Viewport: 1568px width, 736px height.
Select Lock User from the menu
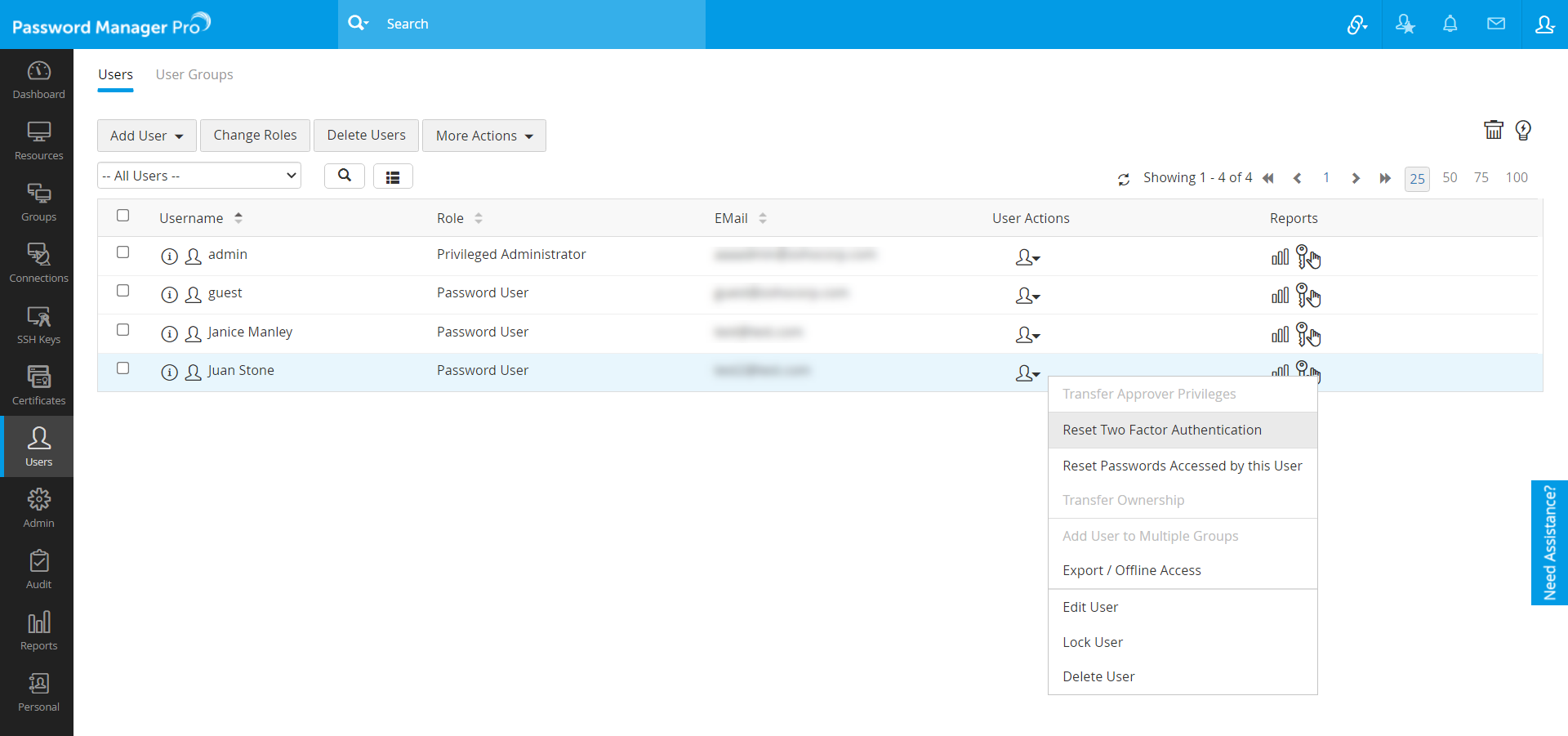[1183, 642]
